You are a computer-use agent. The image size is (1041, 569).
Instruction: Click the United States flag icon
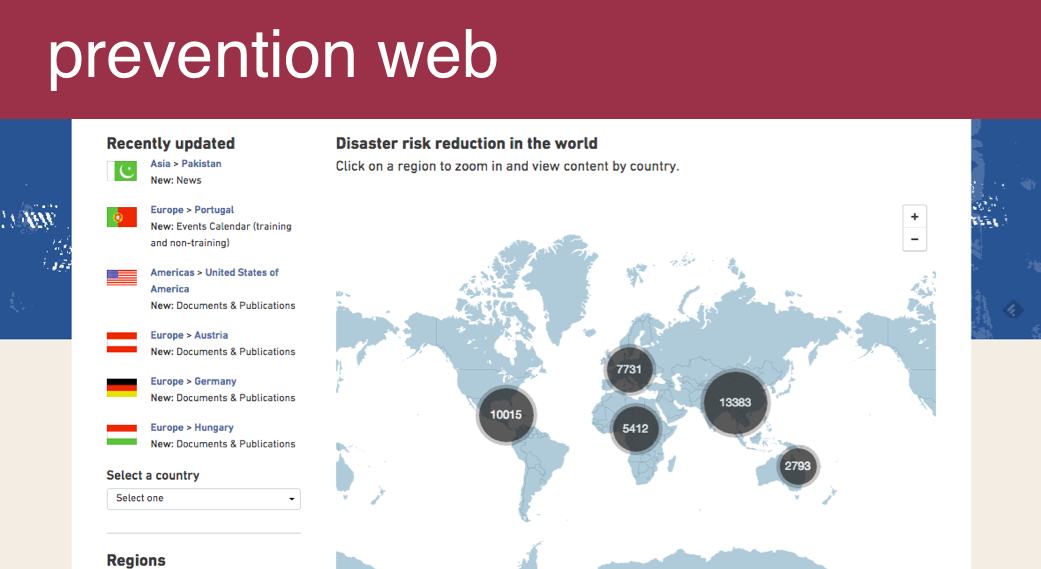[x=122, y=278]
